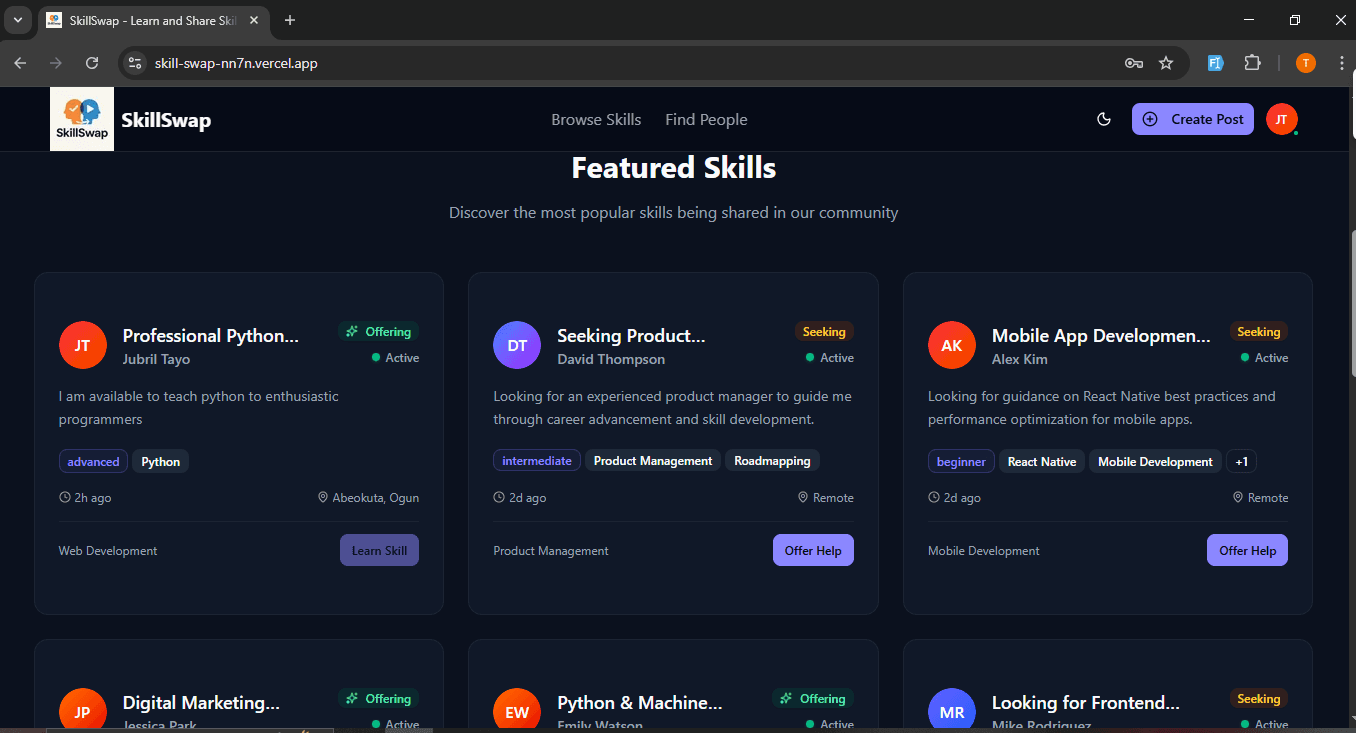Open a new browser tab
Viewport: 1356px width, 733px height.
click(290, 20)
